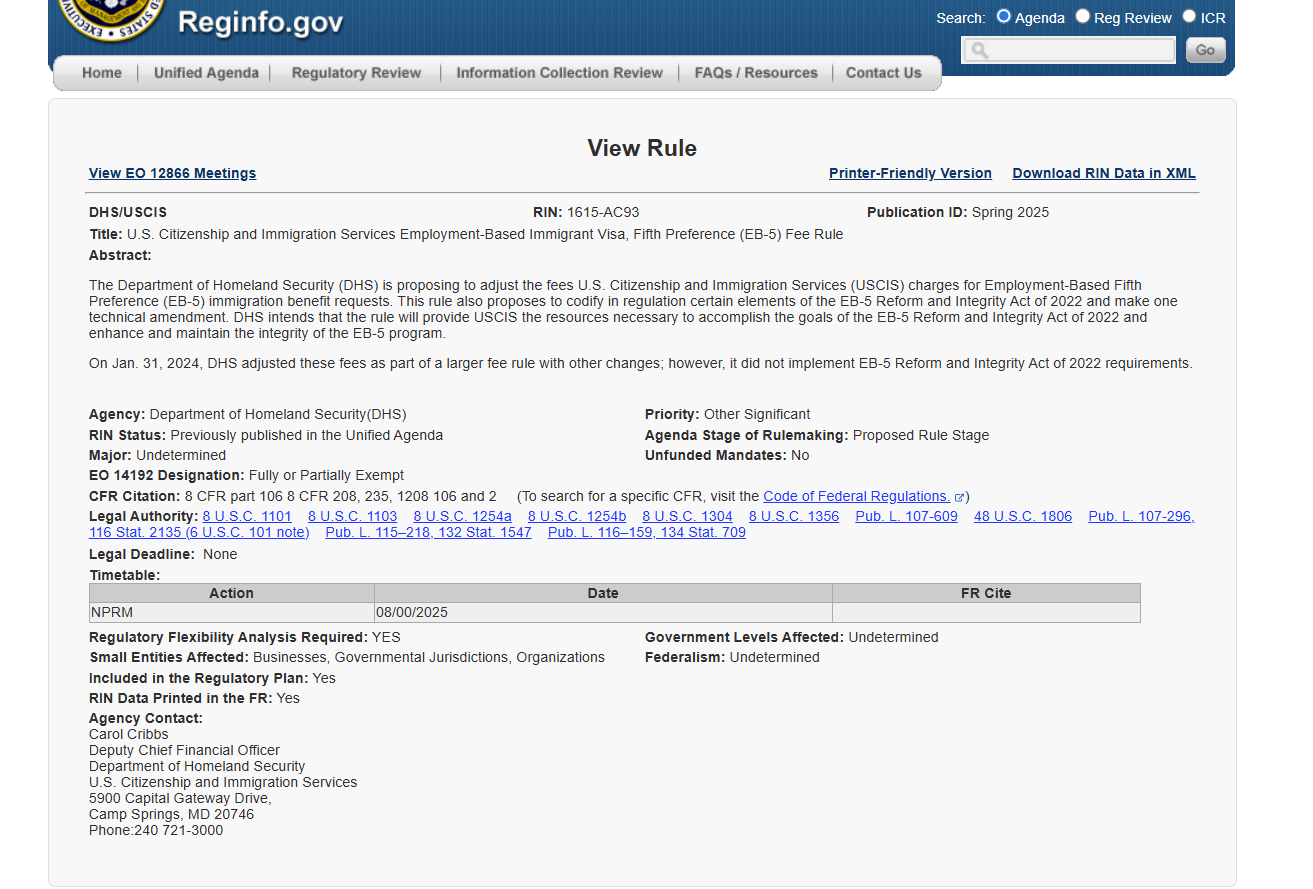Click the magnifier icon in search box
Viewport: 1313px width, 889px height.
980,50
